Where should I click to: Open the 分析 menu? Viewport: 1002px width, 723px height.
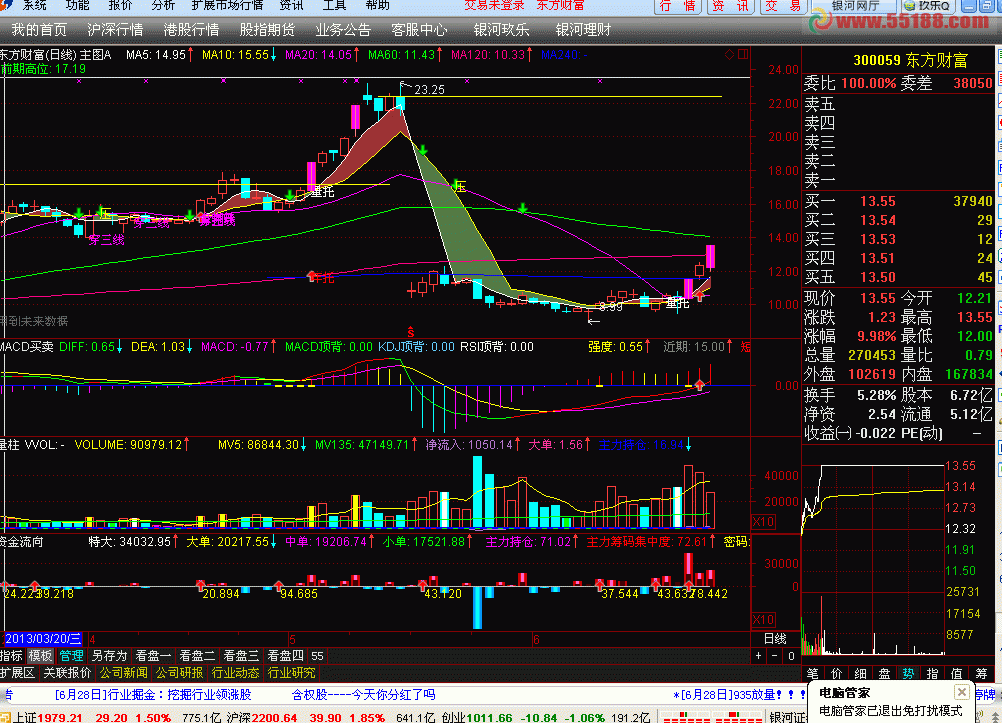coord(163,5)
